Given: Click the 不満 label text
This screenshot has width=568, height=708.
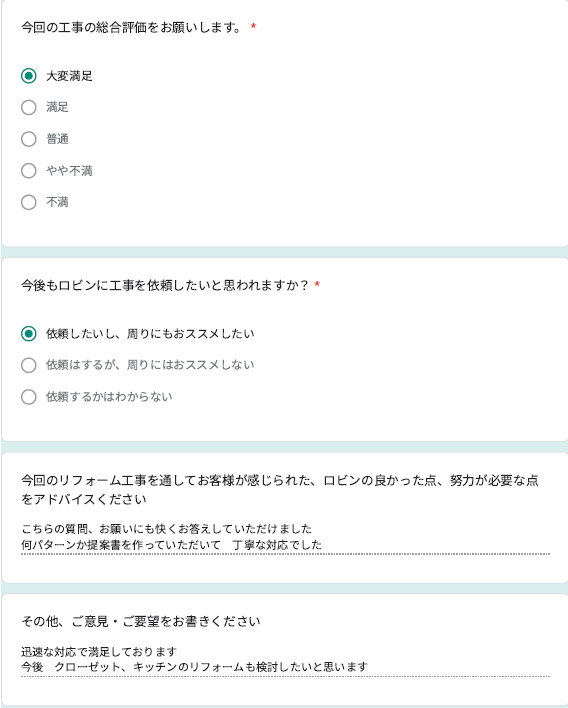Looking at the screenshot, I should [x=57, y=202].
